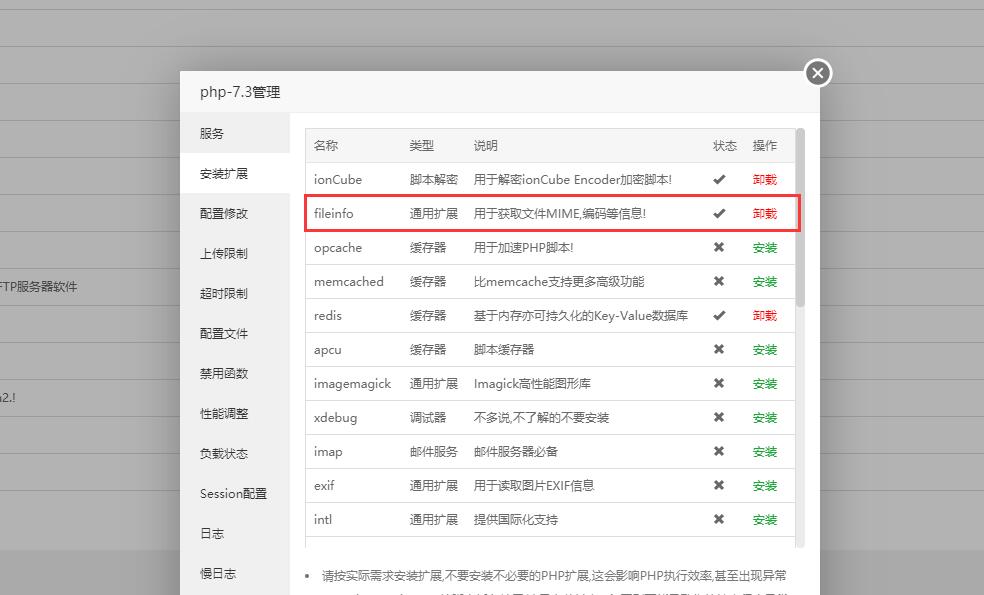Click the imagemagick extension name

(352, 383)
